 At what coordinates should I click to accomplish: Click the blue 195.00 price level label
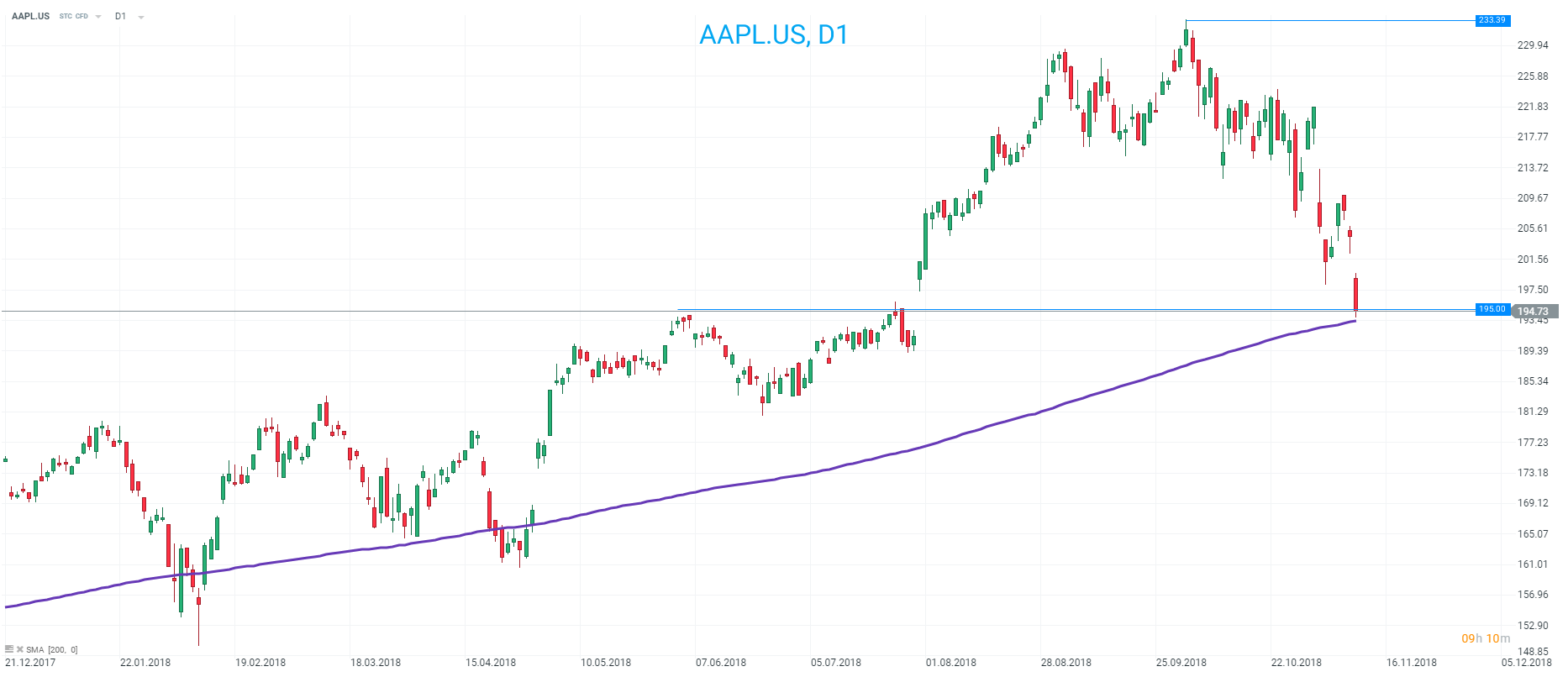tap(1492, 309)
